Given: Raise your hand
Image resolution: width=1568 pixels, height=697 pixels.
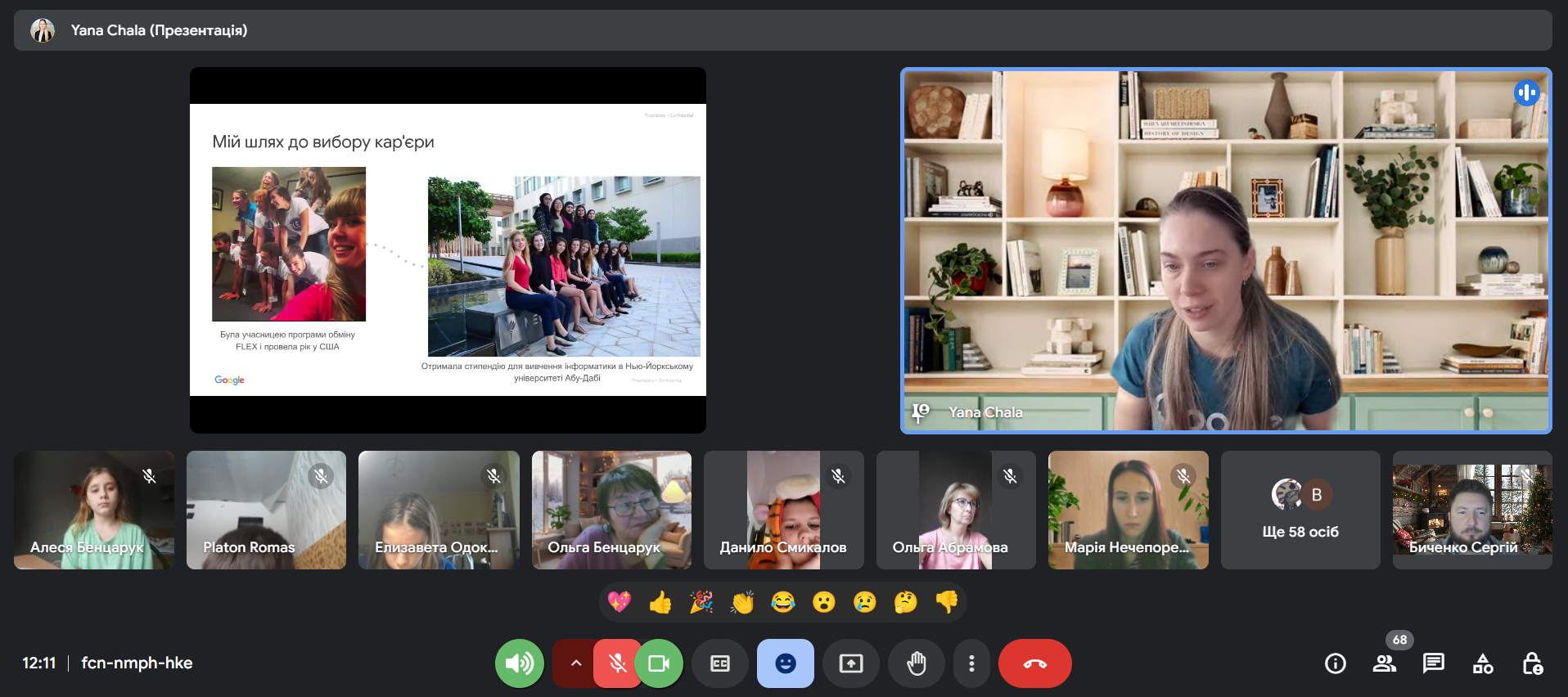Looking at the screenshot, I should (917, 663).
